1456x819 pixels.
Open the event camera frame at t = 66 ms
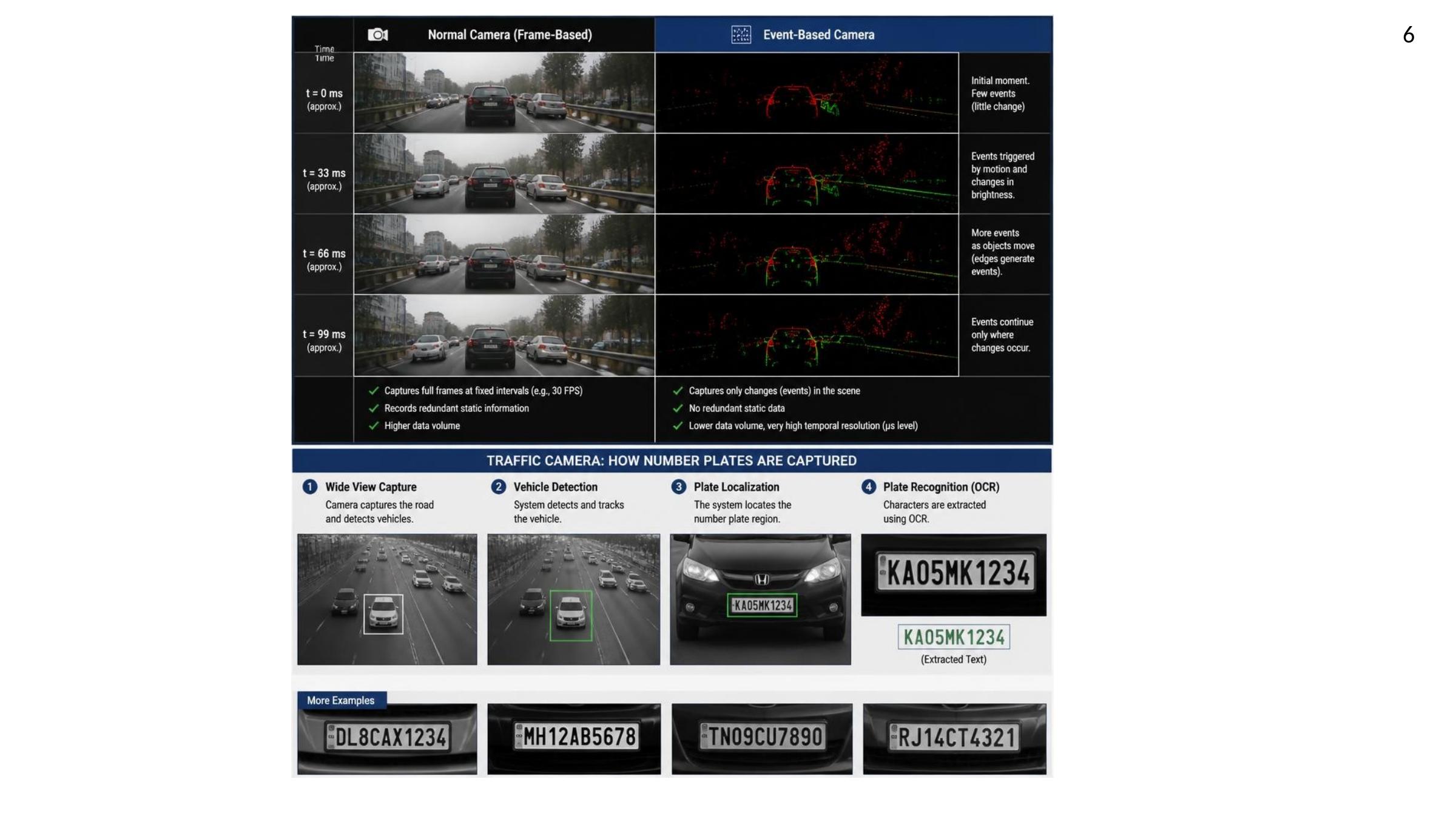pos(807,254)
